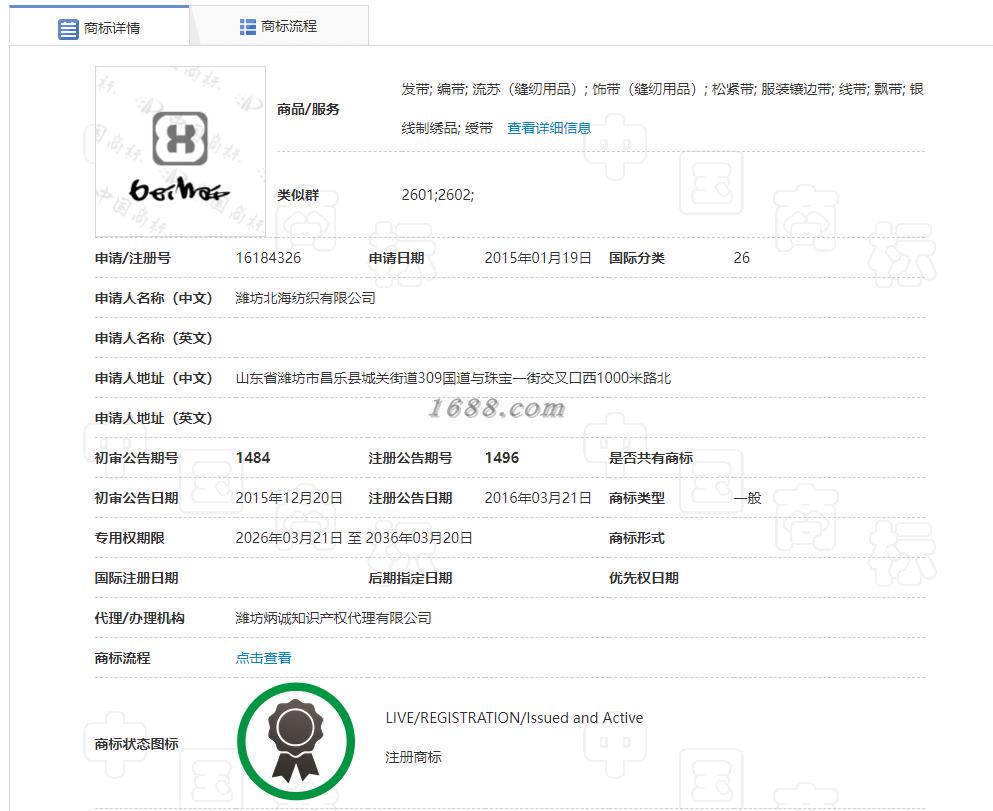Screen dimensions: 993x811
Task: Click 查看详细信息 link for goods details
Action: (x=549, y=128)
